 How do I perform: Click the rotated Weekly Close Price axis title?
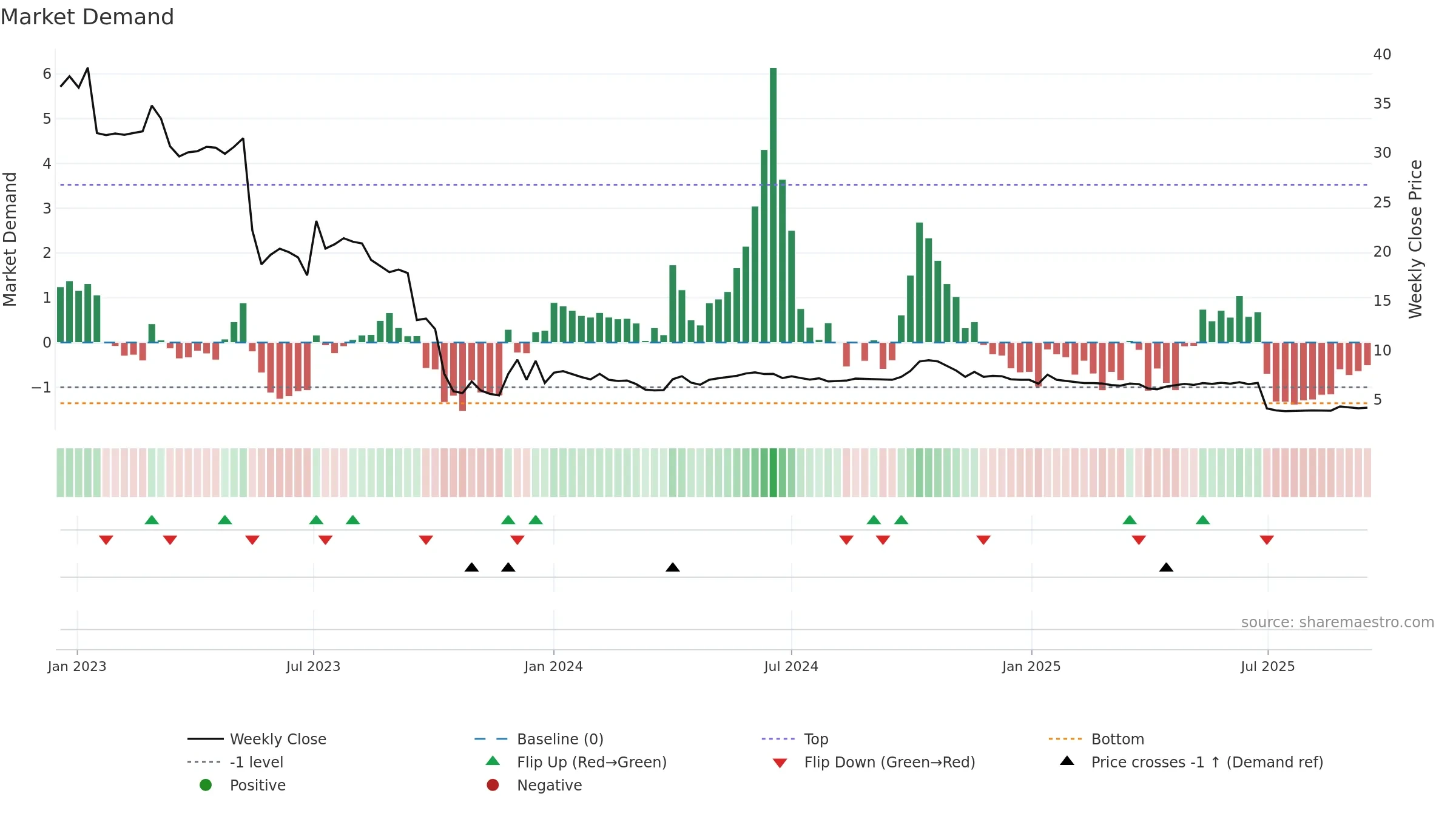(1415, 239)
